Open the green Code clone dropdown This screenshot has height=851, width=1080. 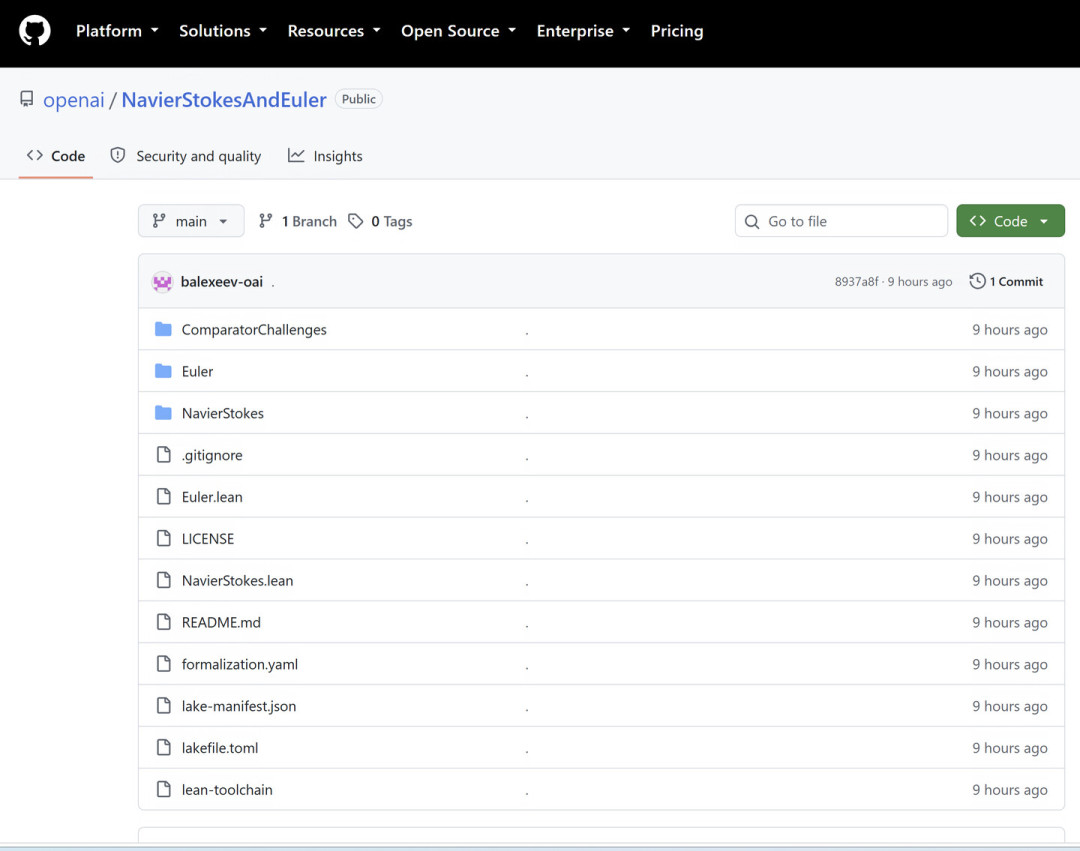(x=1010, y=221)
